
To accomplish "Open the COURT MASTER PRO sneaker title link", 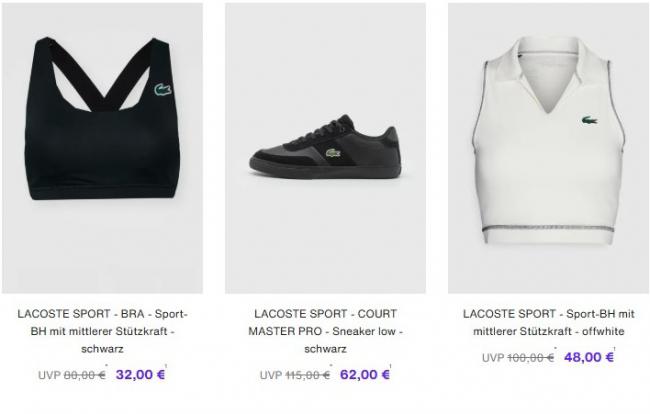I will [325, 331].
